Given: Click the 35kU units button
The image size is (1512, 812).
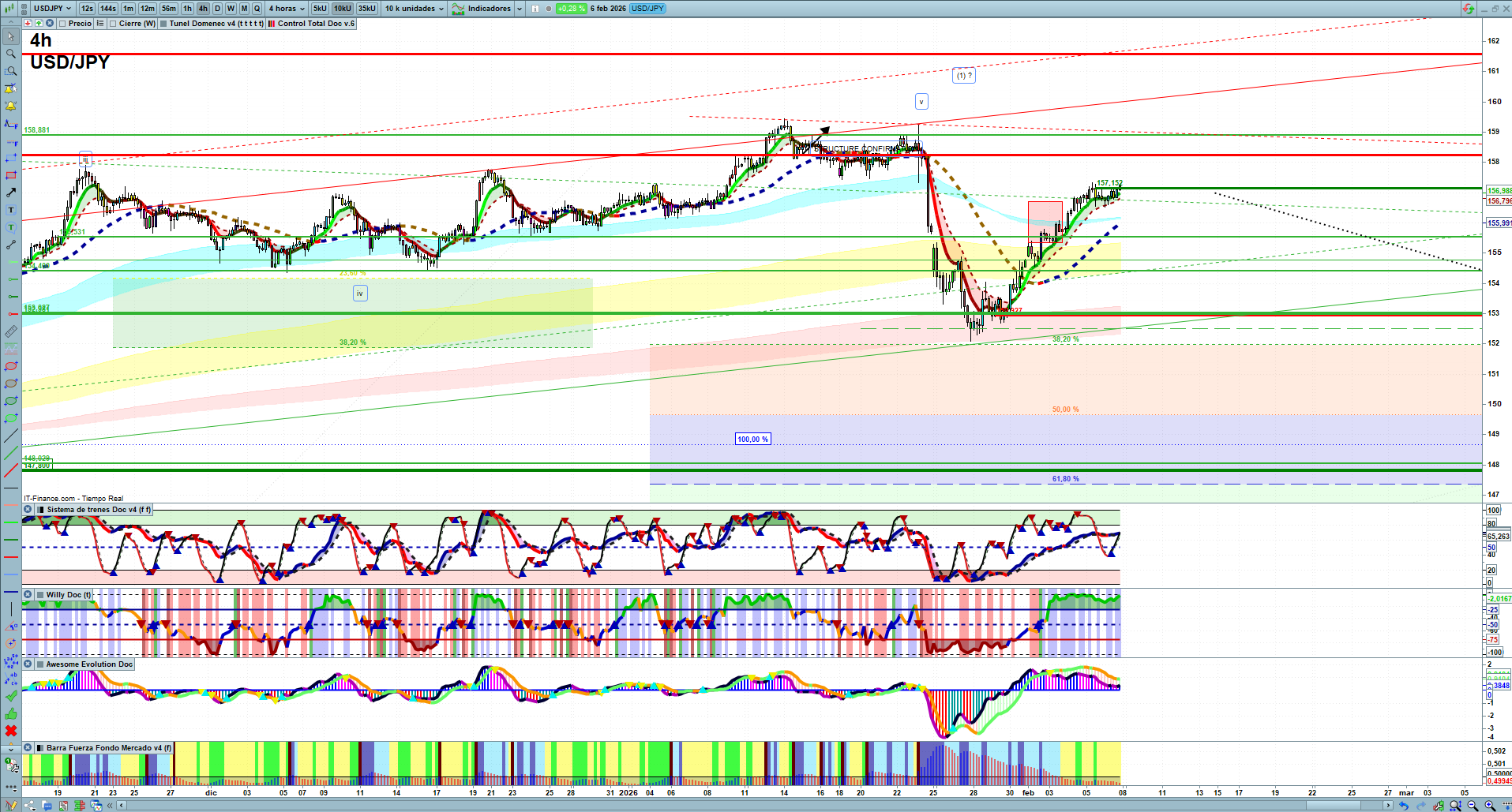Looking at the screenshot, I should pos(366,9).
